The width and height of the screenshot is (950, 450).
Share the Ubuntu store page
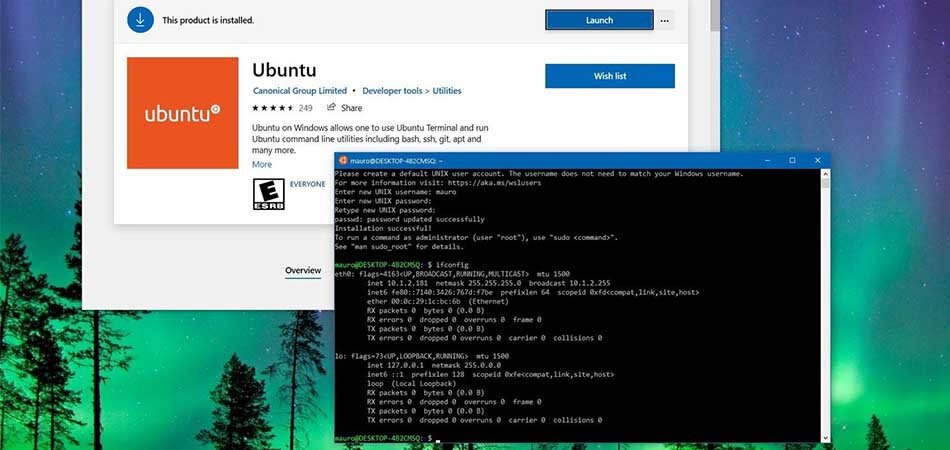pyautogui.click(x=345, y=108)
